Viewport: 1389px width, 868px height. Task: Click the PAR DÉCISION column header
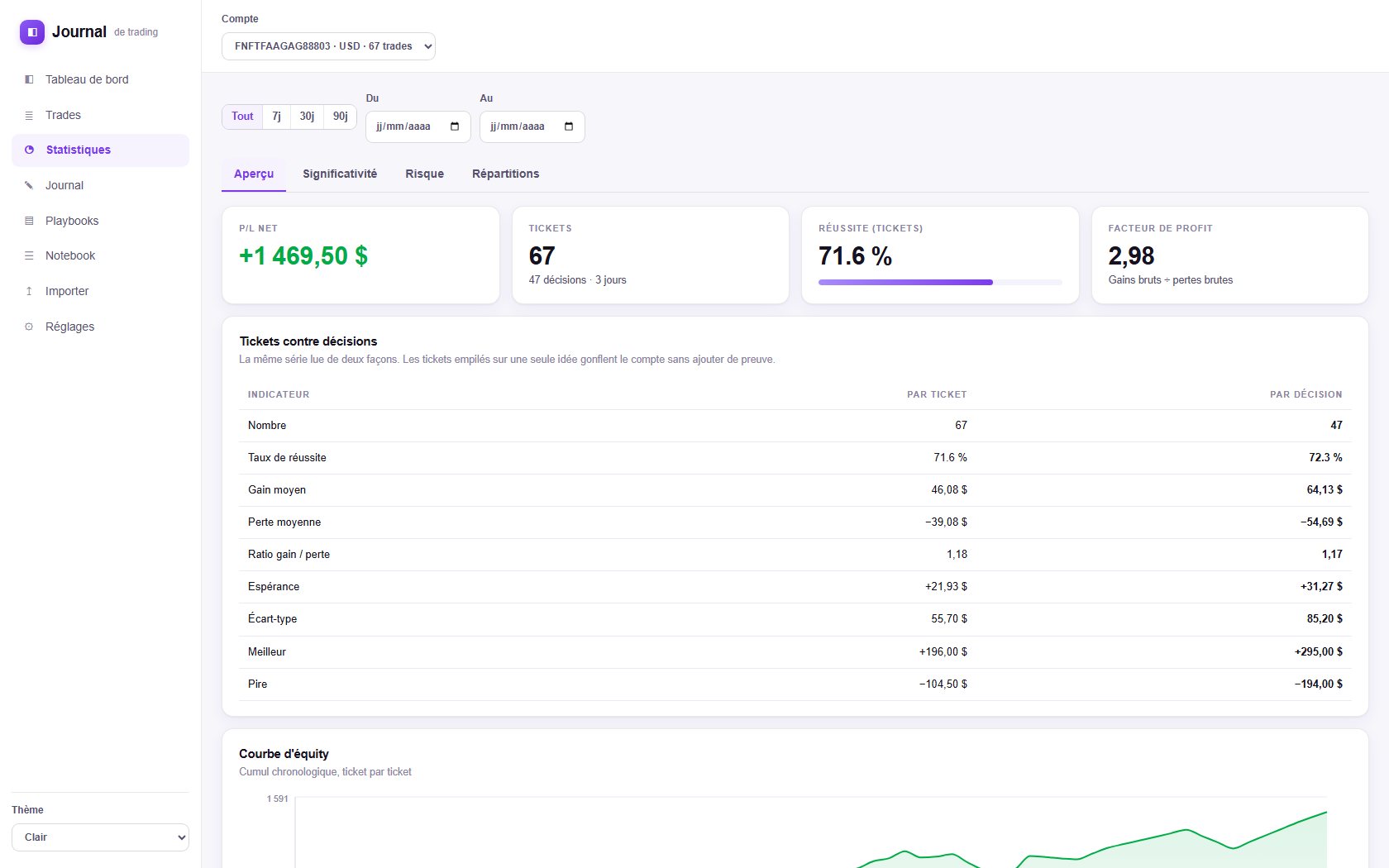tap(1306, 394)
